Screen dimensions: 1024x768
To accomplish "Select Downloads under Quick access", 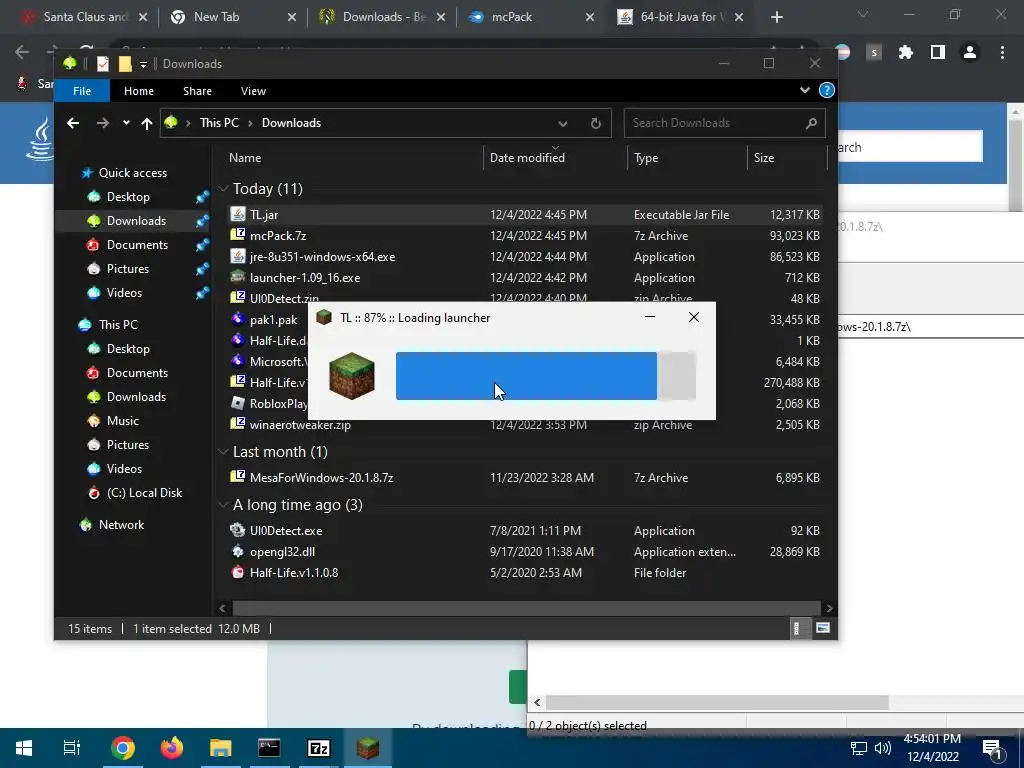I will click(x=136, y=221).
